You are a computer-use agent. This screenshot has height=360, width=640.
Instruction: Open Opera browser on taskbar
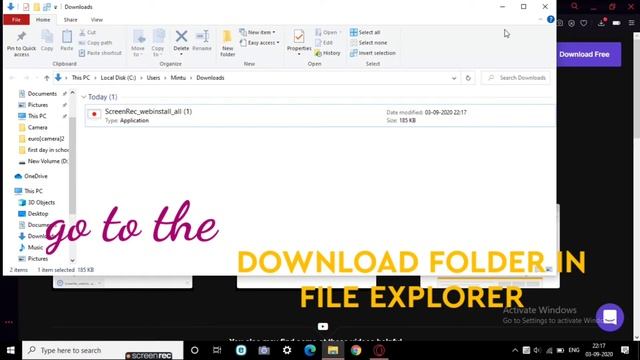point(379,350)
